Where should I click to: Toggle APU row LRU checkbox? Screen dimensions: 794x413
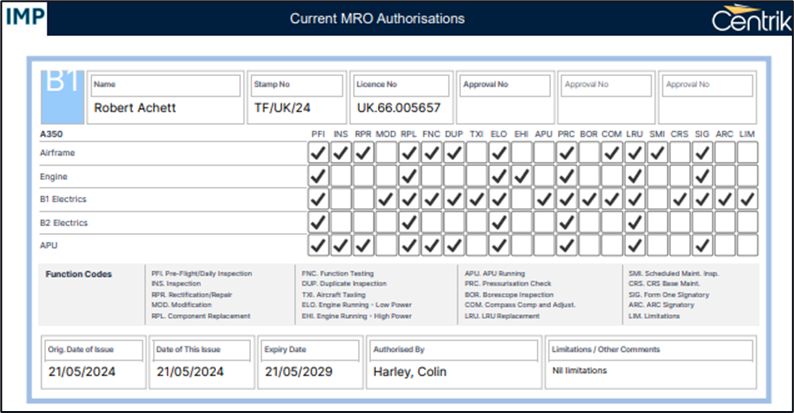pyautogui.click(x=634, y=244)
